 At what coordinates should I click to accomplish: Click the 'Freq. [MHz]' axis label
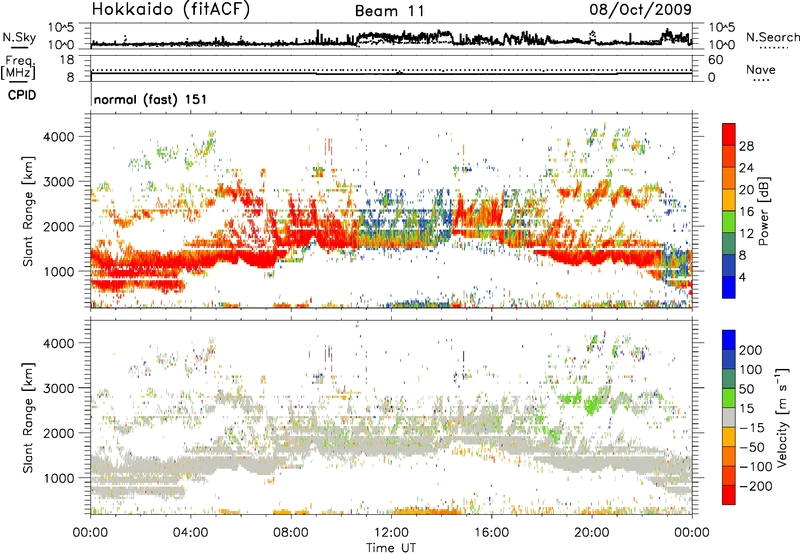tap(19, 68)
